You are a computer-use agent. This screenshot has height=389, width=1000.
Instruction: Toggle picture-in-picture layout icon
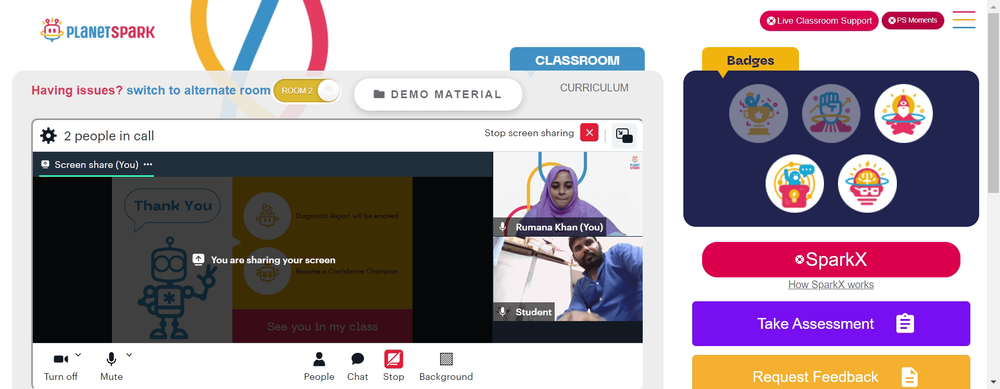624,135
